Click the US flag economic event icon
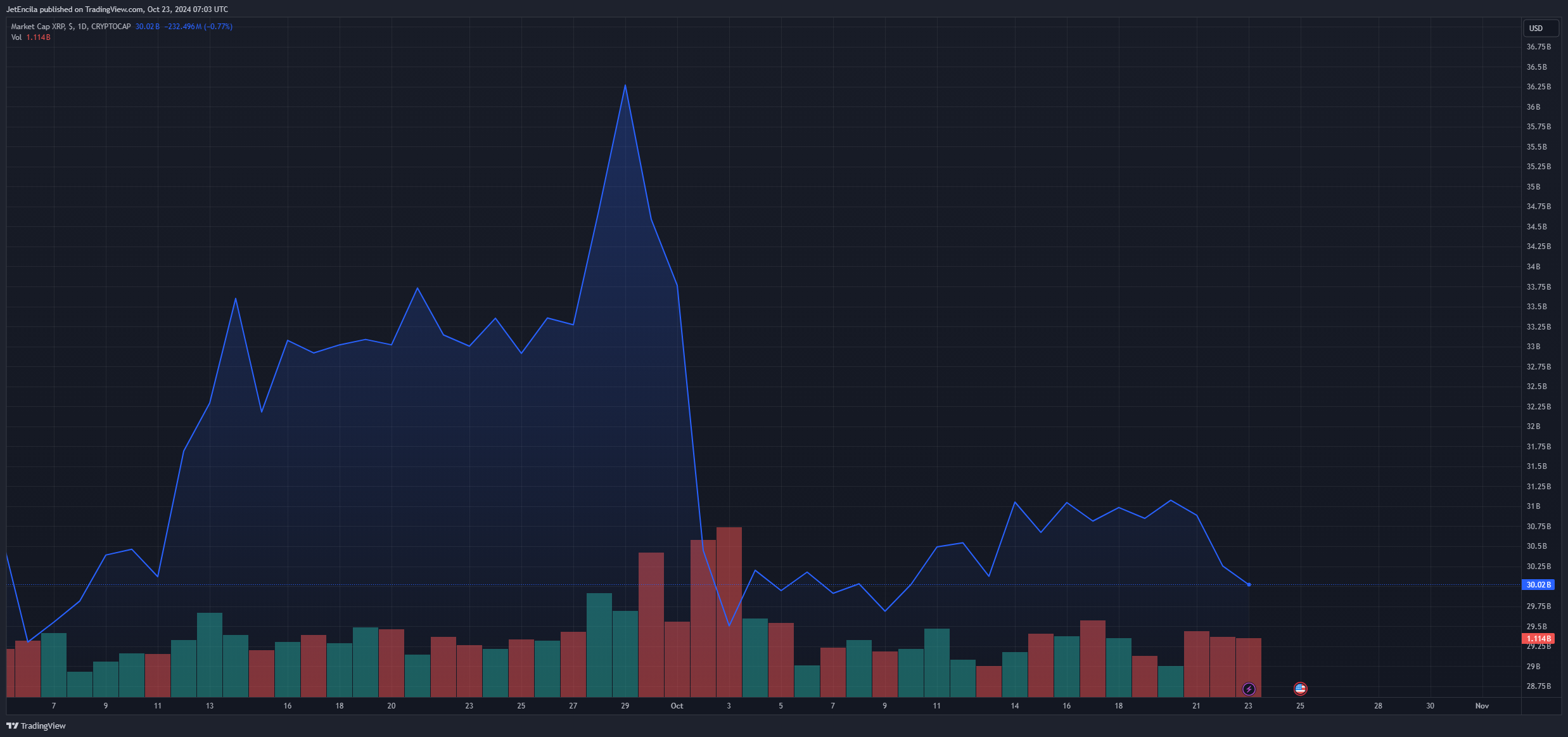Image resolution: width=1568 pixels, height=737 pixels. point(1300,688)
